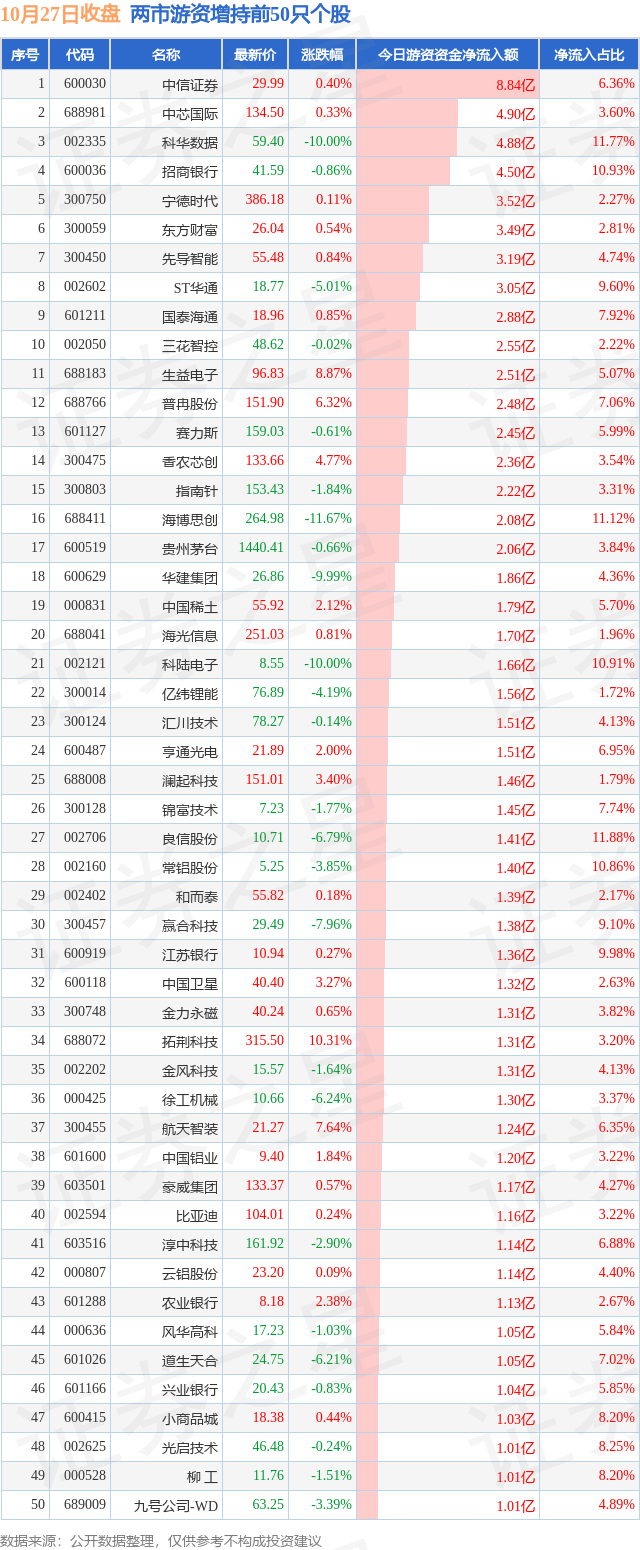The height and width of the screenshot is (1550, 640).
Task: Click stock name ST华通
Action: click(196, 287)
